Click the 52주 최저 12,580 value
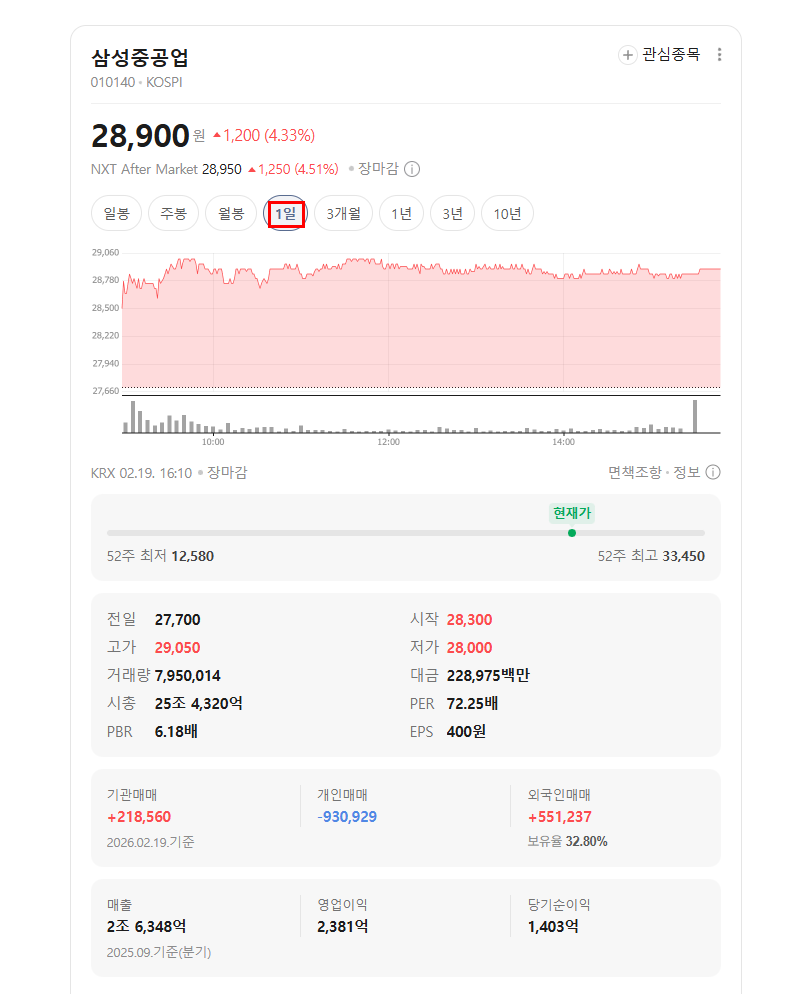 (193, 556)
